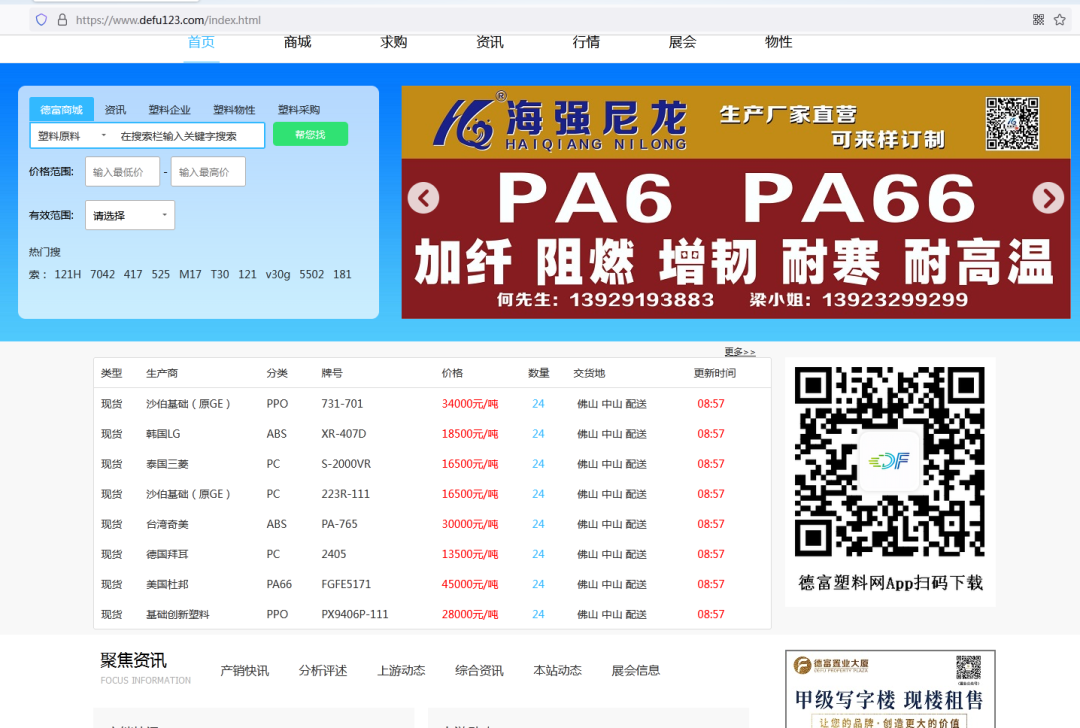Click manufacturer 台湾奇美 in the table
This screenshot has height=728, width=1080.
point(167,524)
